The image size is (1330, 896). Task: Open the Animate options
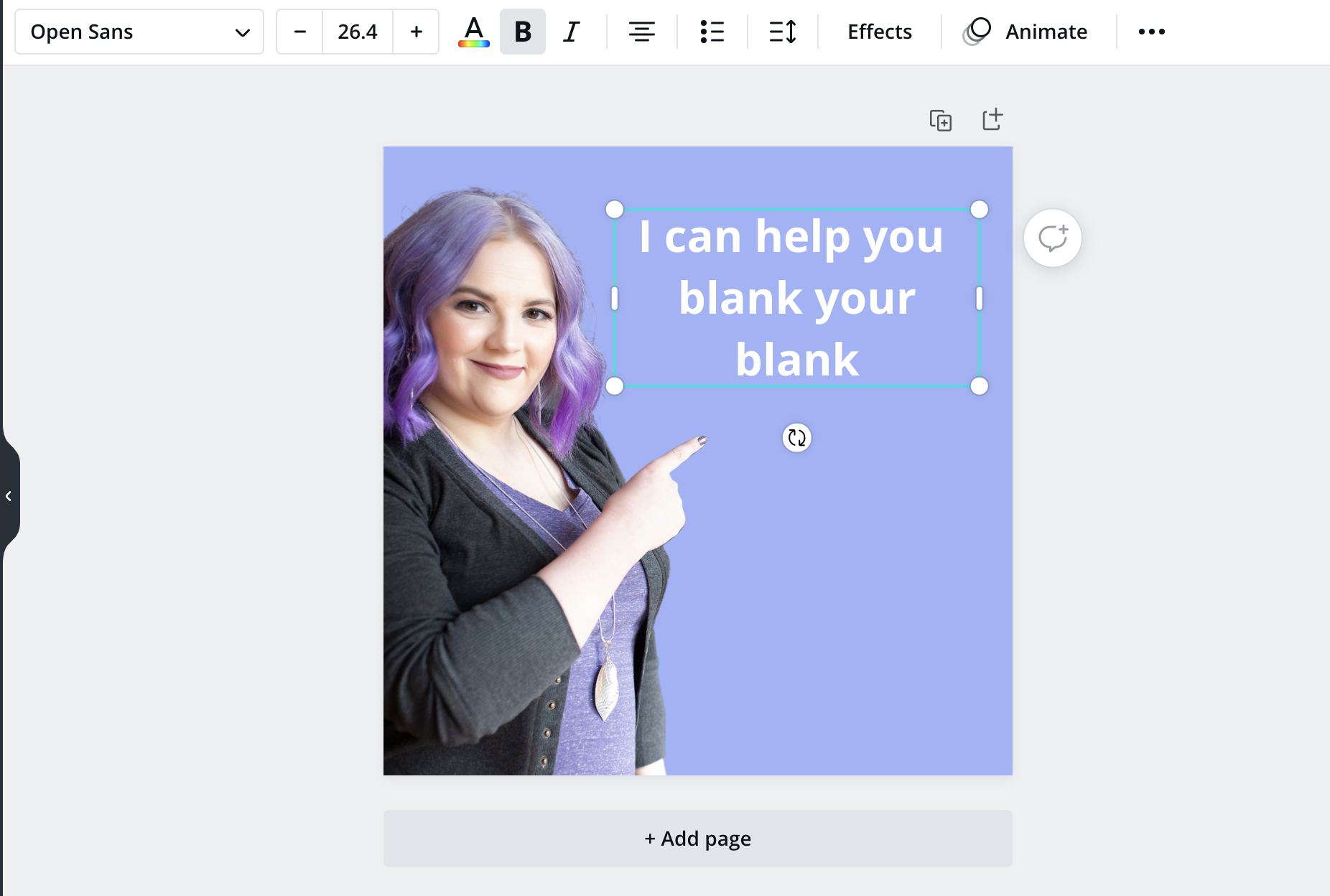(x=1026, y=32)
